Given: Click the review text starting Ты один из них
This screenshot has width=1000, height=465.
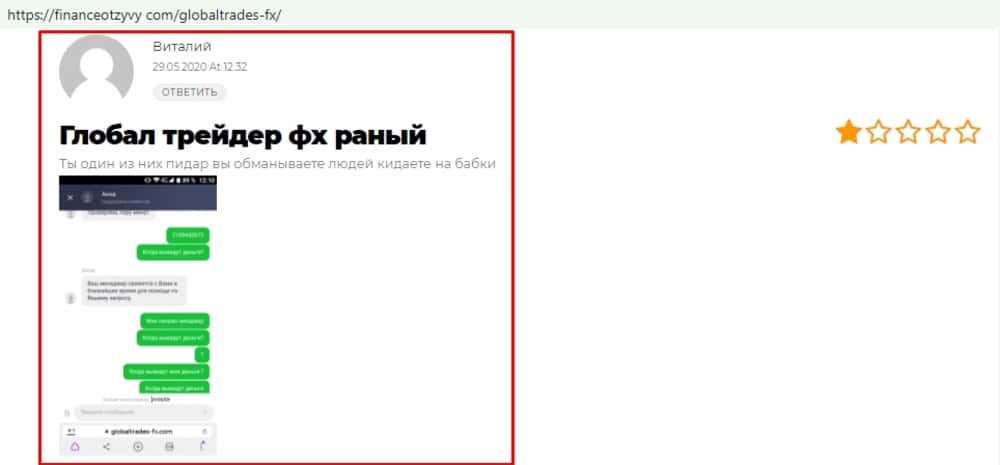Looking at the screenshot, I should pos(277,163).
